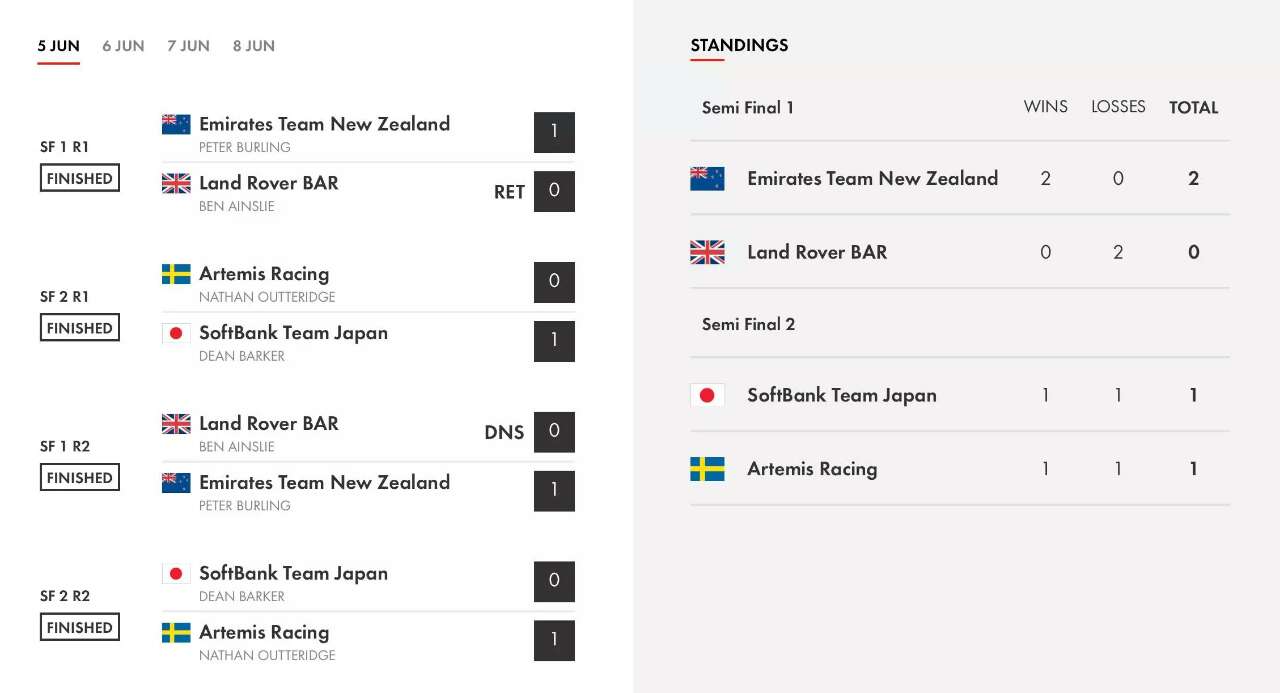This screenshot has height=693, width=1280.
Task: Click Land Rover BAR DNS score box
Action: click(554, 432)
